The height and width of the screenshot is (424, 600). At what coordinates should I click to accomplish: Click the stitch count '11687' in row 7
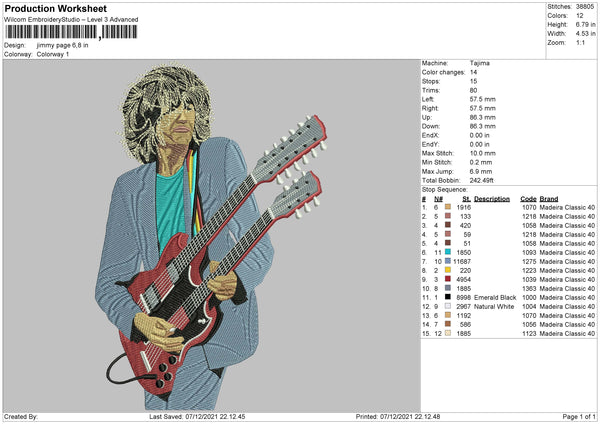tap(462, 262)
